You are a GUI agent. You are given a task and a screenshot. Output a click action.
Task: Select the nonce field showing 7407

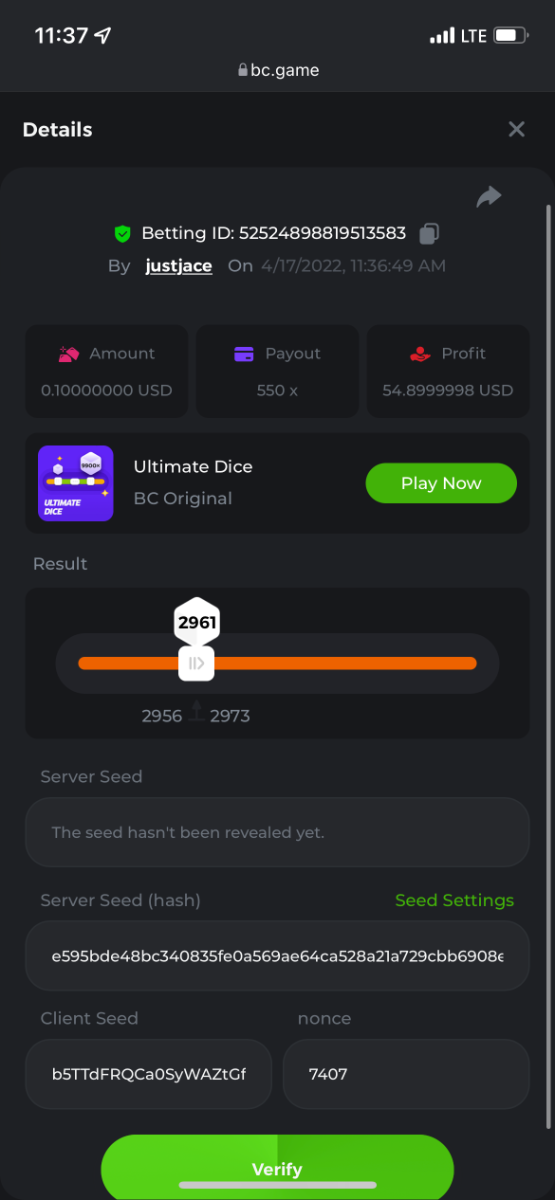click(406, 1074)
